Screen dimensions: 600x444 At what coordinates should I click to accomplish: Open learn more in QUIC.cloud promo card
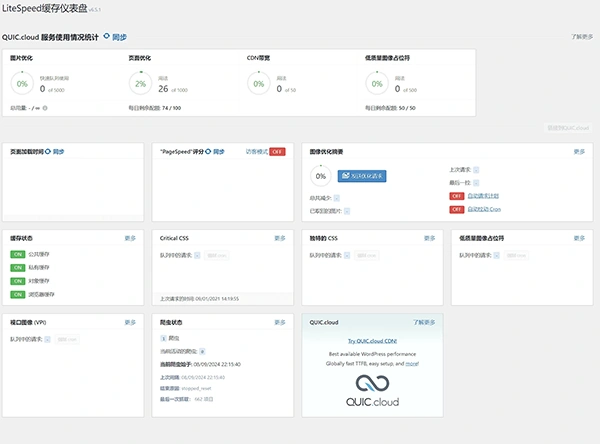(x=424, y=322)
